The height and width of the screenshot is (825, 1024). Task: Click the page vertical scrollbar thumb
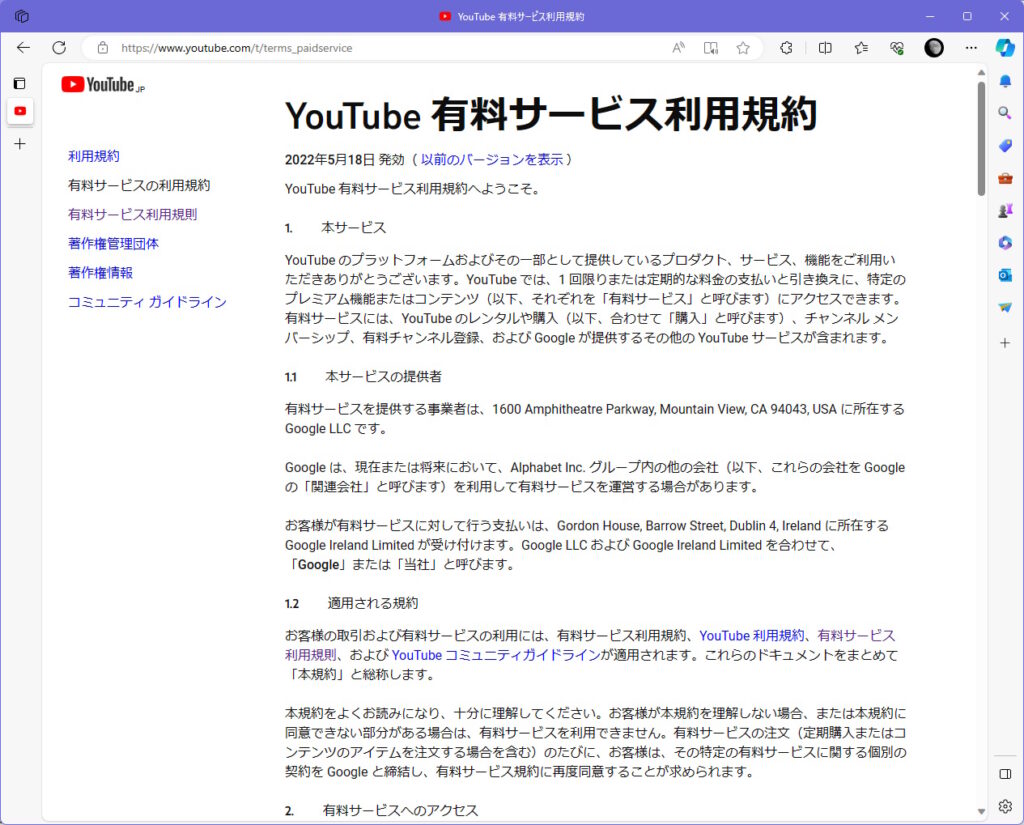981,138
